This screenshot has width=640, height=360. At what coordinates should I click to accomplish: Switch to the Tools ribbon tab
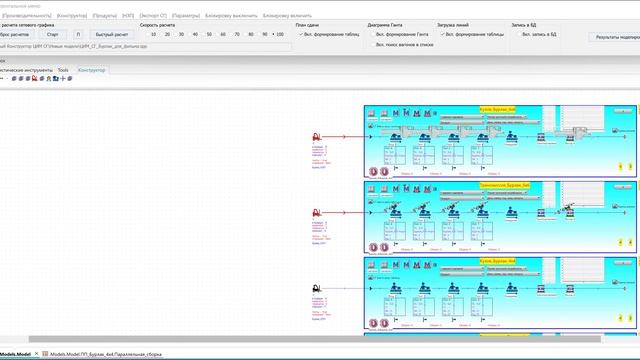tap(63, 70)
